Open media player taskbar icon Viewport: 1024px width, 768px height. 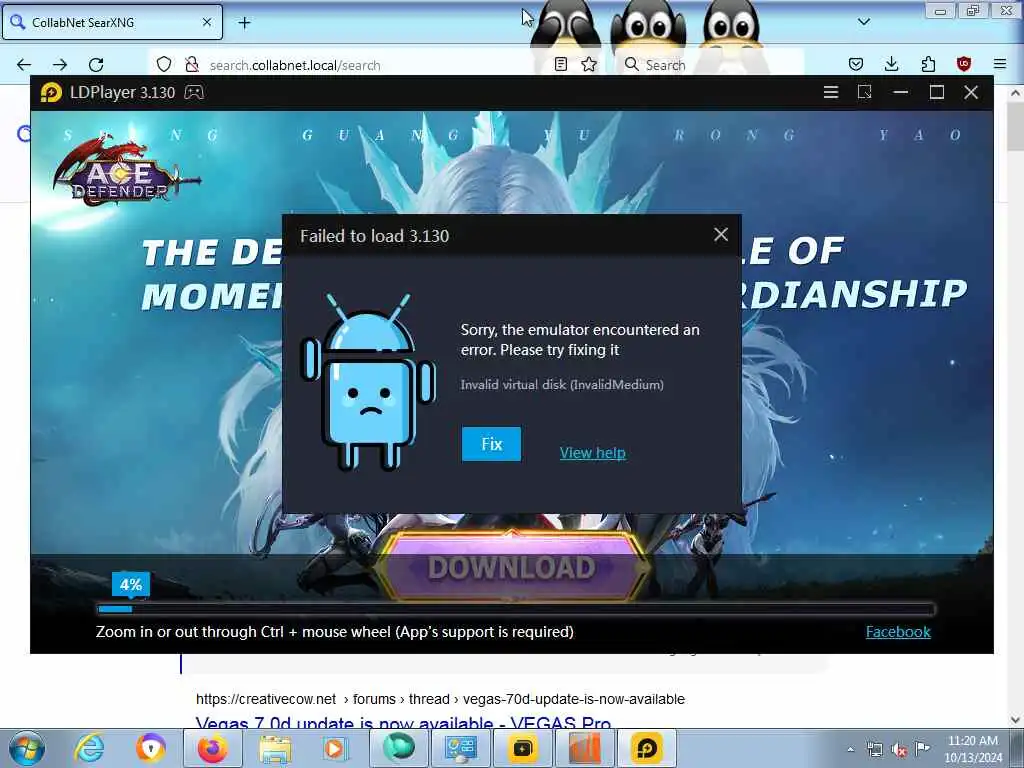click(337, 748)
